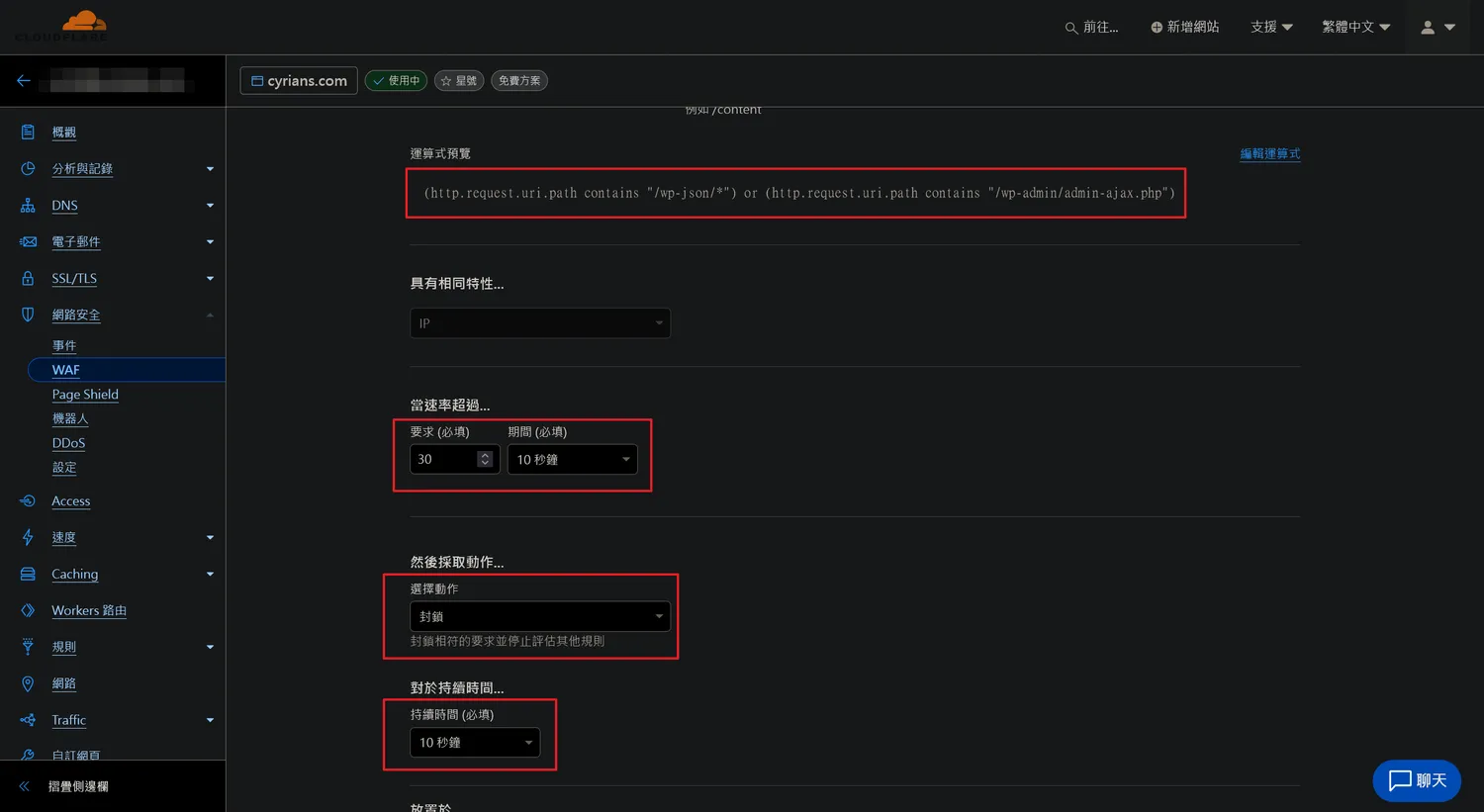Screen dimensions: 1484x812
Task: Collapse the sidebar with 摺疊側邊欄
Action: pos(77,786)
